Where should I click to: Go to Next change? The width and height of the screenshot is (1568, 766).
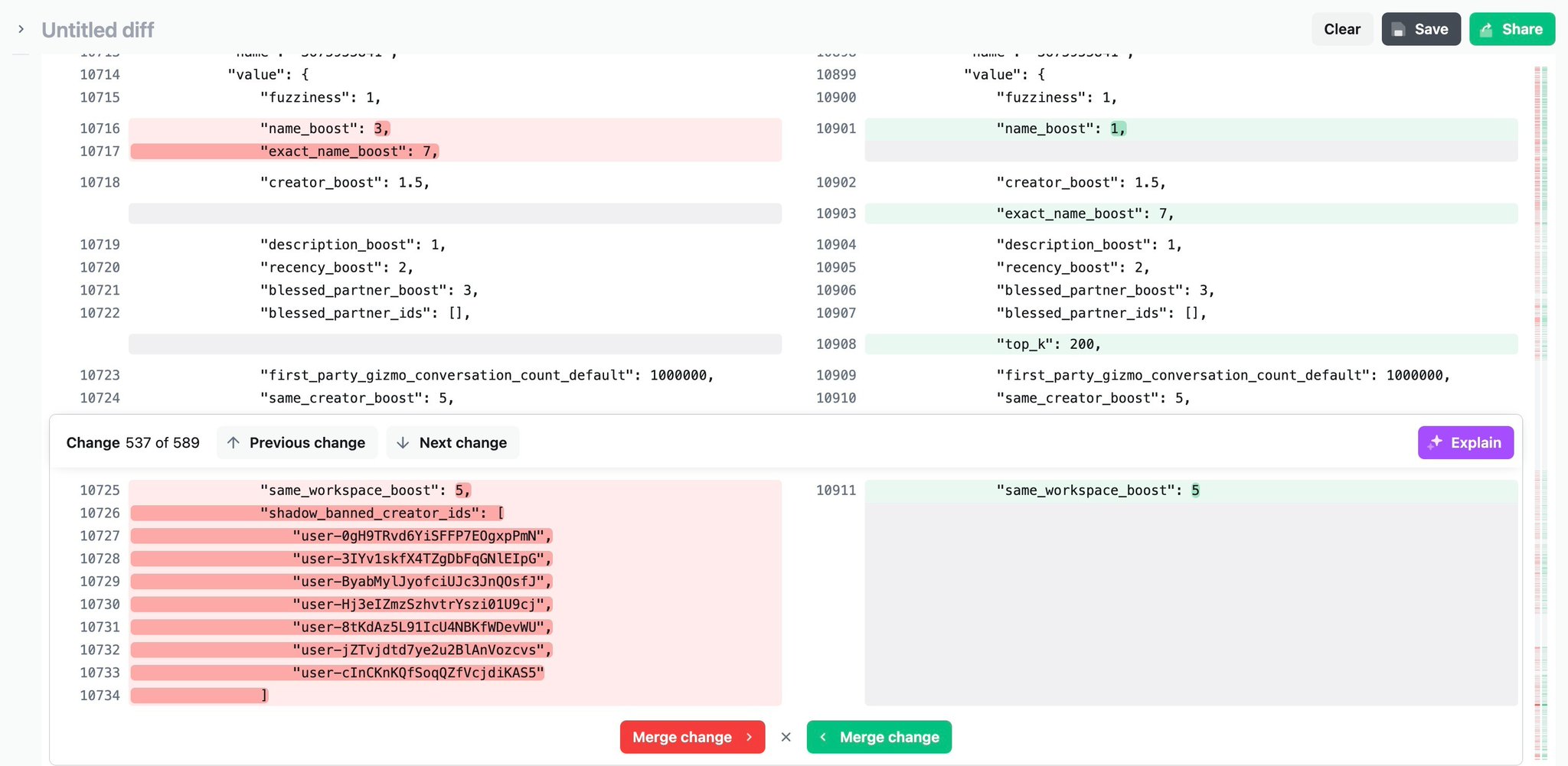pyautogui.click(x=452, y=442)
